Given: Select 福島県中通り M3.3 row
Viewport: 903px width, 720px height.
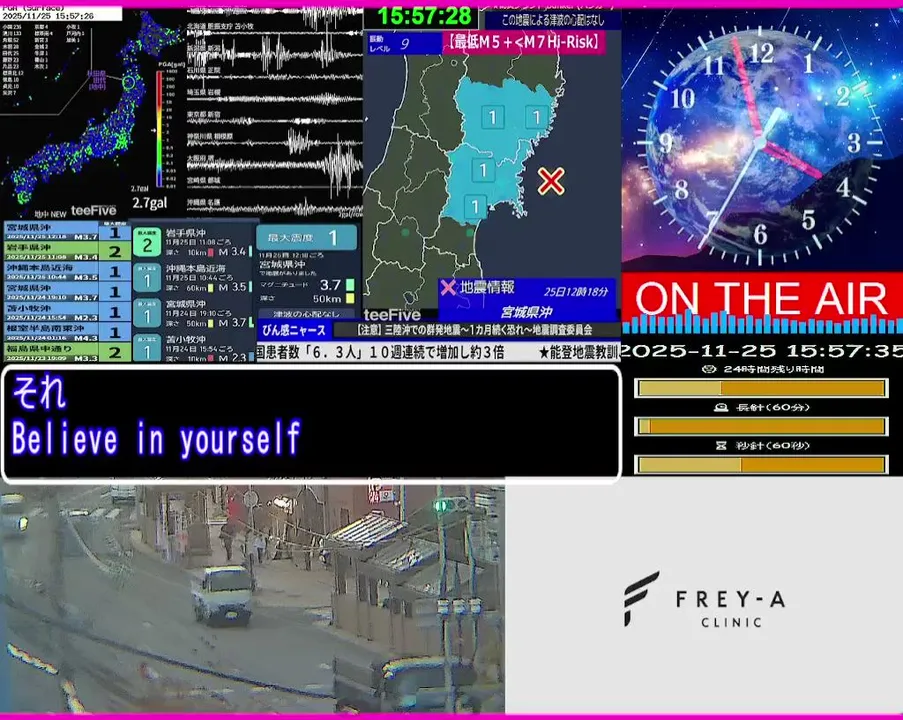Looking at the screenshot, I should (67, 352).
